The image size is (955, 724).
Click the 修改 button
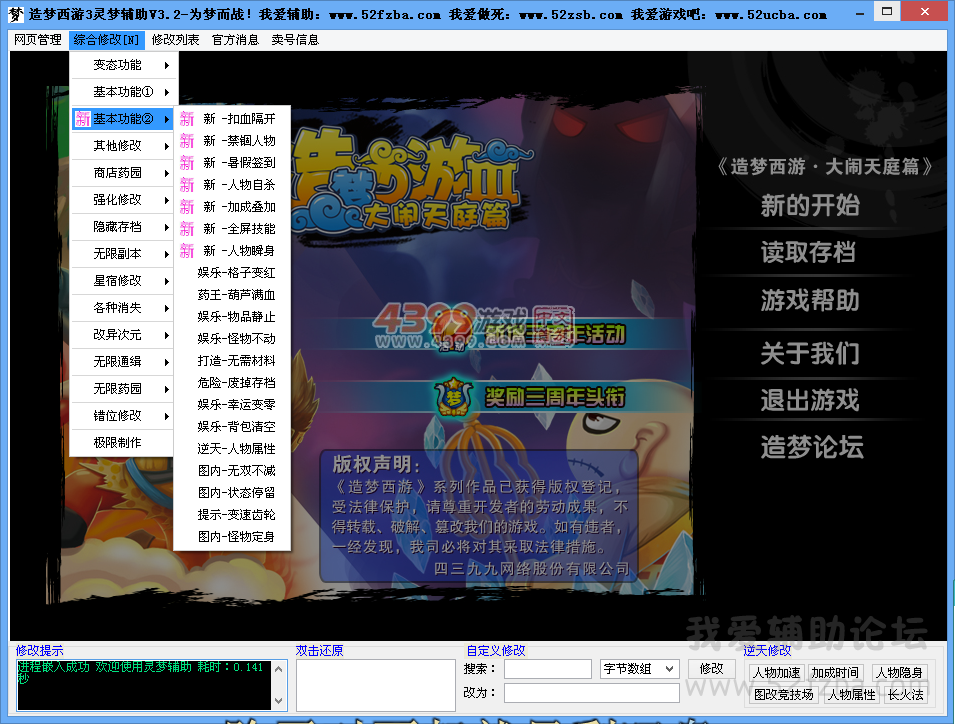pyautogui.click(x=711, y=669)
